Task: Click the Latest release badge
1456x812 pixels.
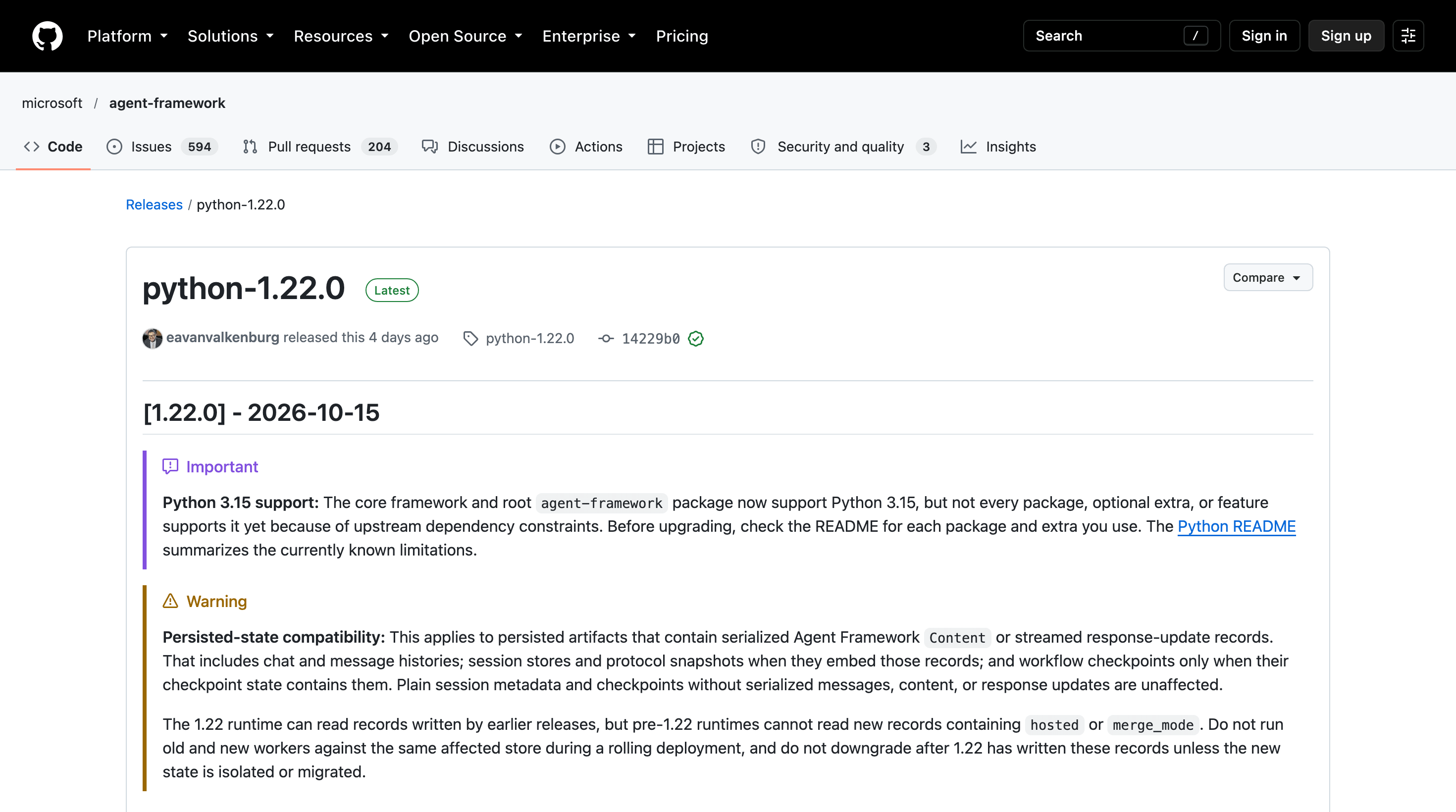Action: click(x=392, y=291)
